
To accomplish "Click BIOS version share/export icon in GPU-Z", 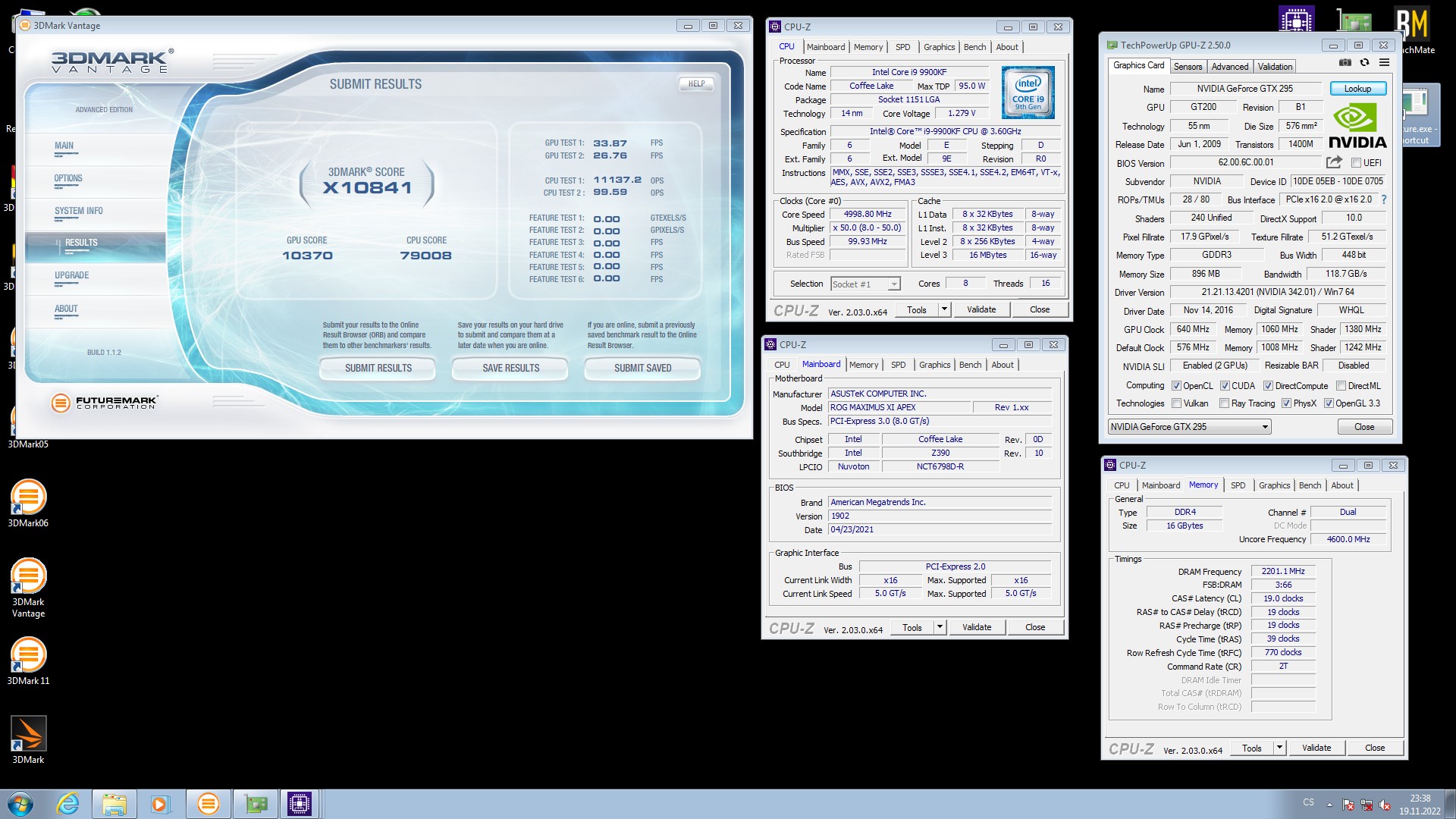I will pyautogui.click(x=1334, y=162).
